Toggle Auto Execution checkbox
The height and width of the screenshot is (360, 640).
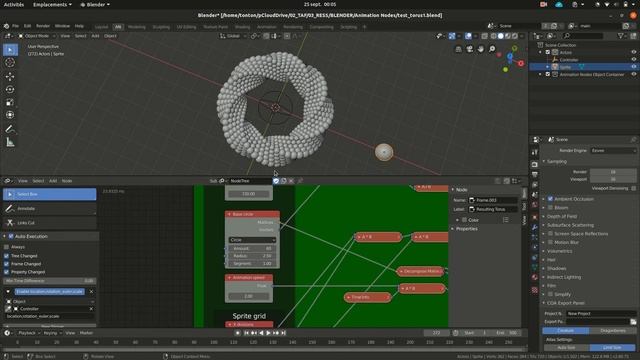point(11,236)
